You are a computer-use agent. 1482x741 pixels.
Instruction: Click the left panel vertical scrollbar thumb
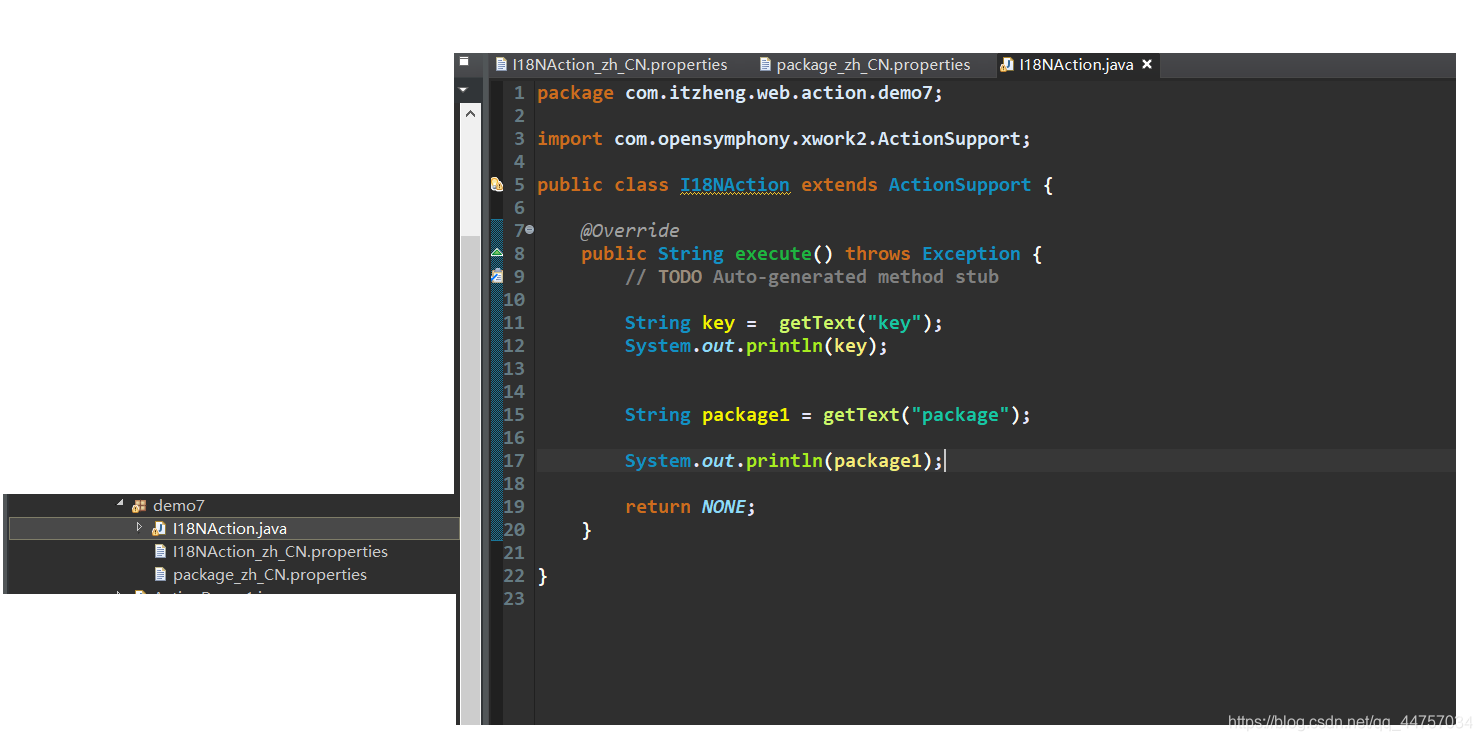[x=470, y=480]
